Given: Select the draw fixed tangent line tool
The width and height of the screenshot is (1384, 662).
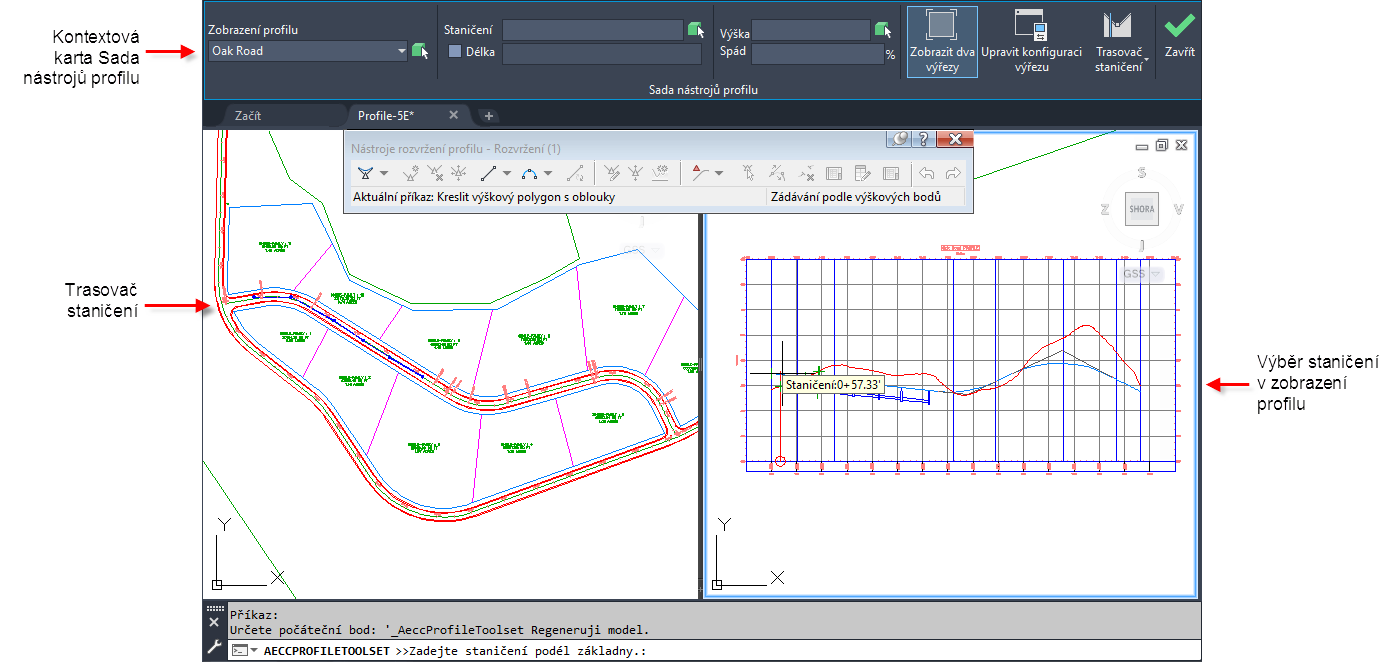Looking at the screenshot, I should coord(489,173).
